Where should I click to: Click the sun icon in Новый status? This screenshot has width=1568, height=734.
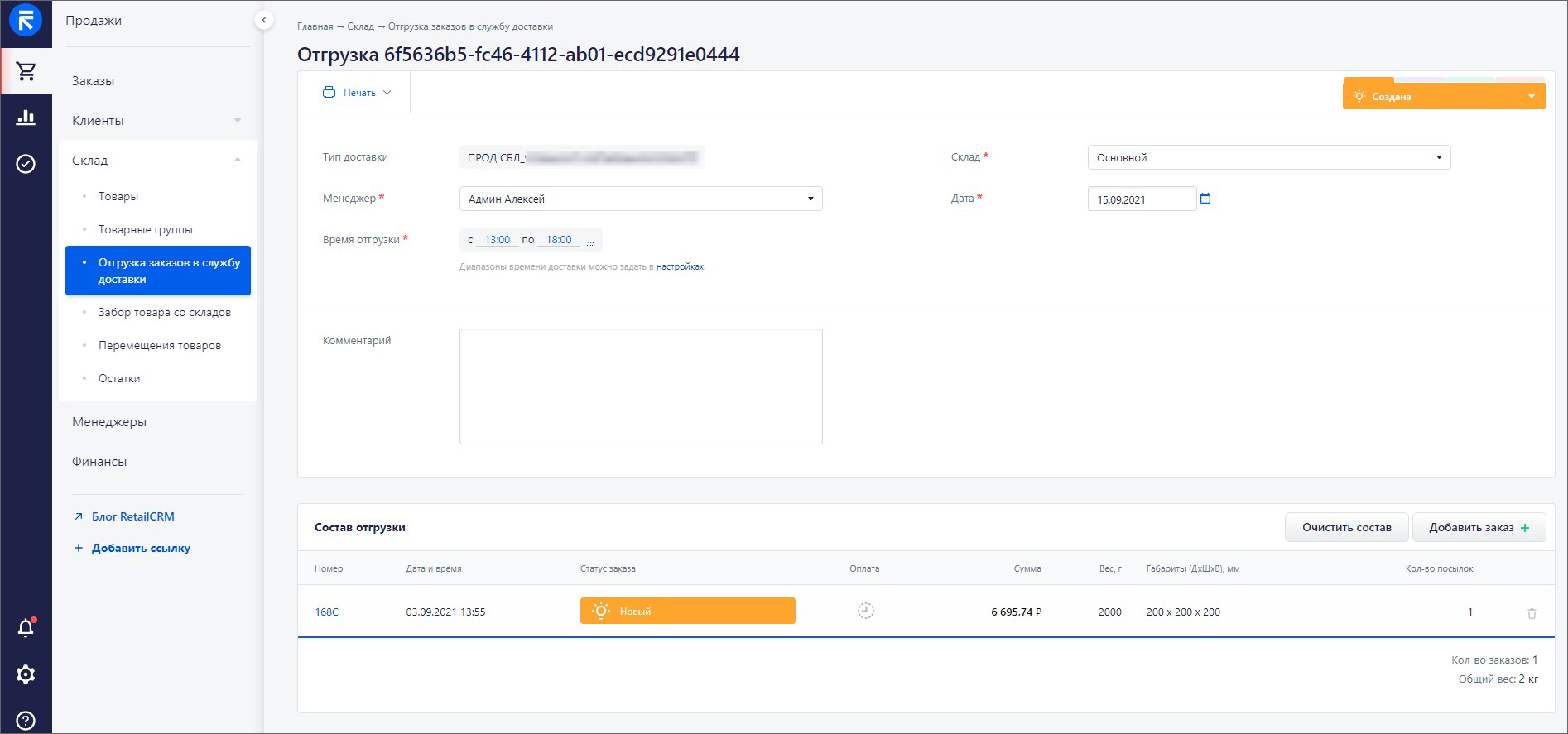pos(602,611)
